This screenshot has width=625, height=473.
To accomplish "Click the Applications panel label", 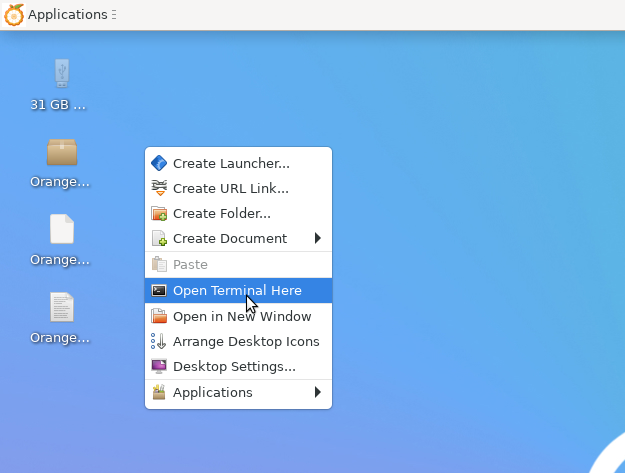I will pyautogui.click(x=68, y=15).
